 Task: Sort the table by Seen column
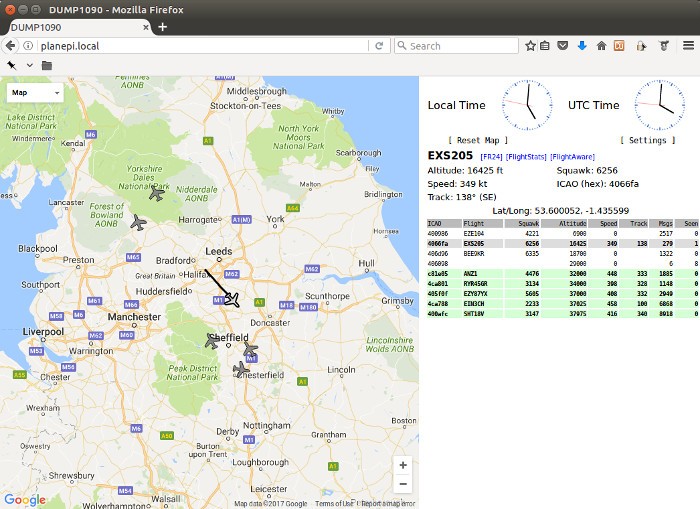coord(687,223)
